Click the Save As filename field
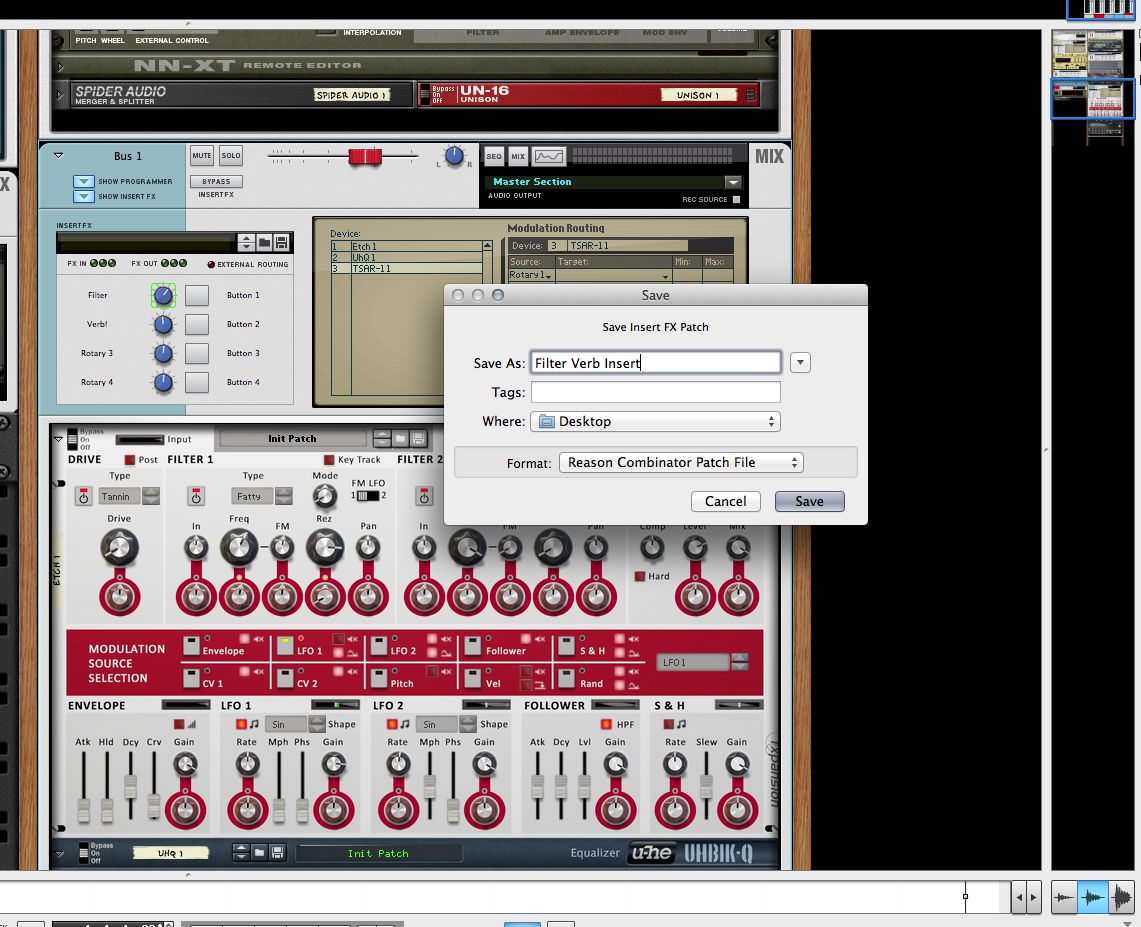1141x927 pixels. (x=656, y=363)
